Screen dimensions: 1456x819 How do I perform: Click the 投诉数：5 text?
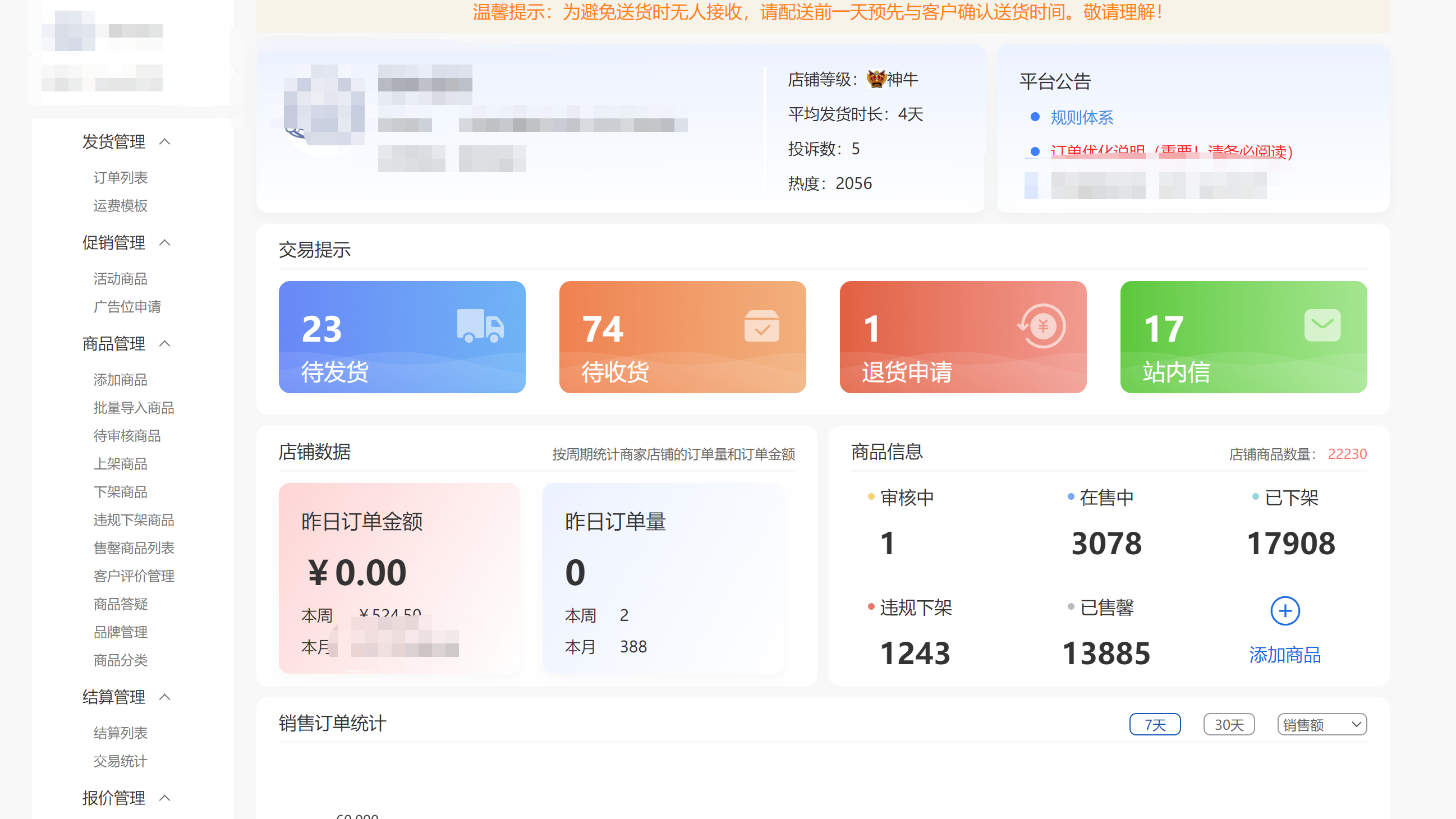[824, 149]
